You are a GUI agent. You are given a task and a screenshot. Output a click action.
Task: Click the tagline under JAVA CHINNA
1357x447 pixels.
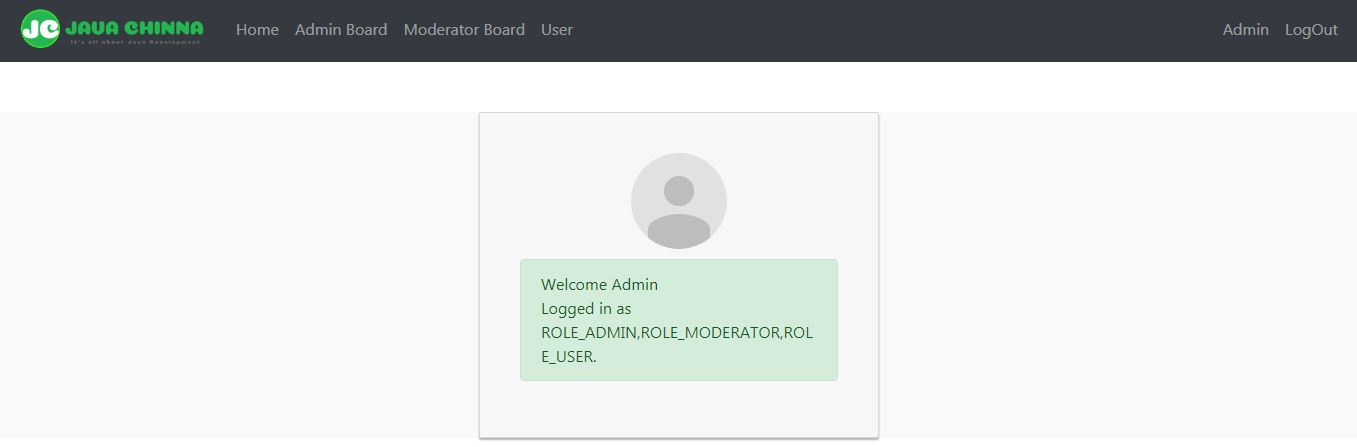click(135, 42)
